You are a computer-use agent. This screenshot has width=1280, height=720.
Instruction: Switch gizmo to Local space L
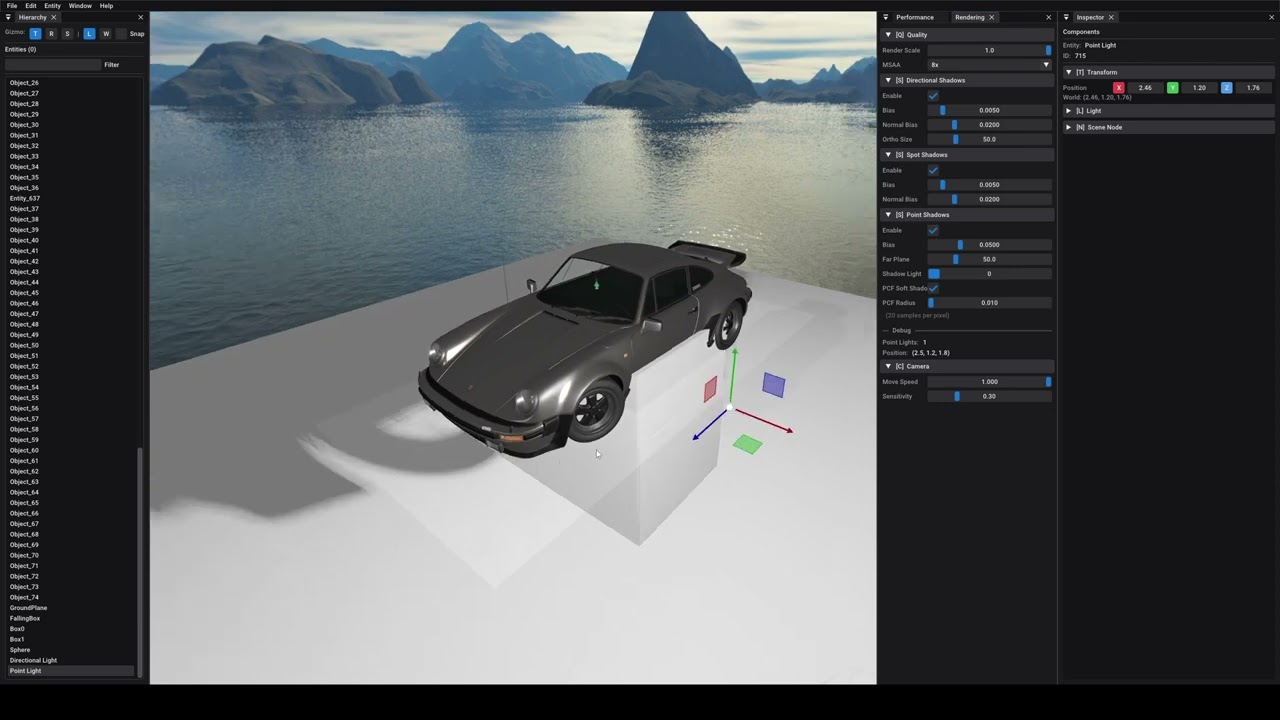click(x=89, y=34)
